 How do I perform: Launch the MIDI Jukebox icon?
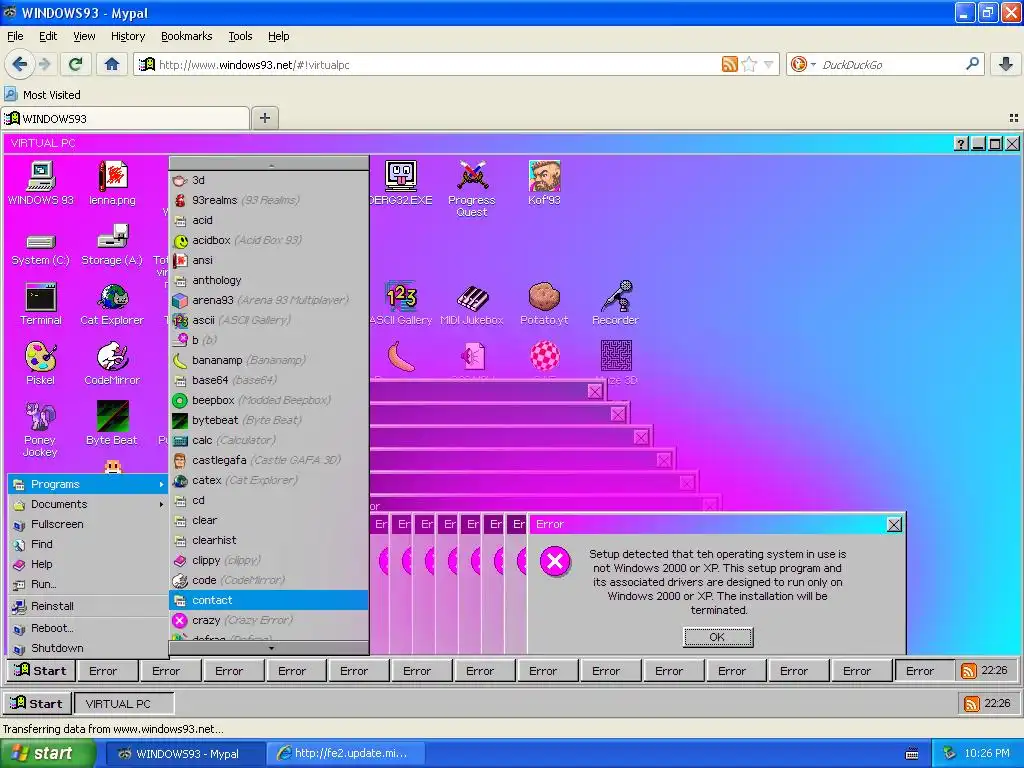coord(472,304)
